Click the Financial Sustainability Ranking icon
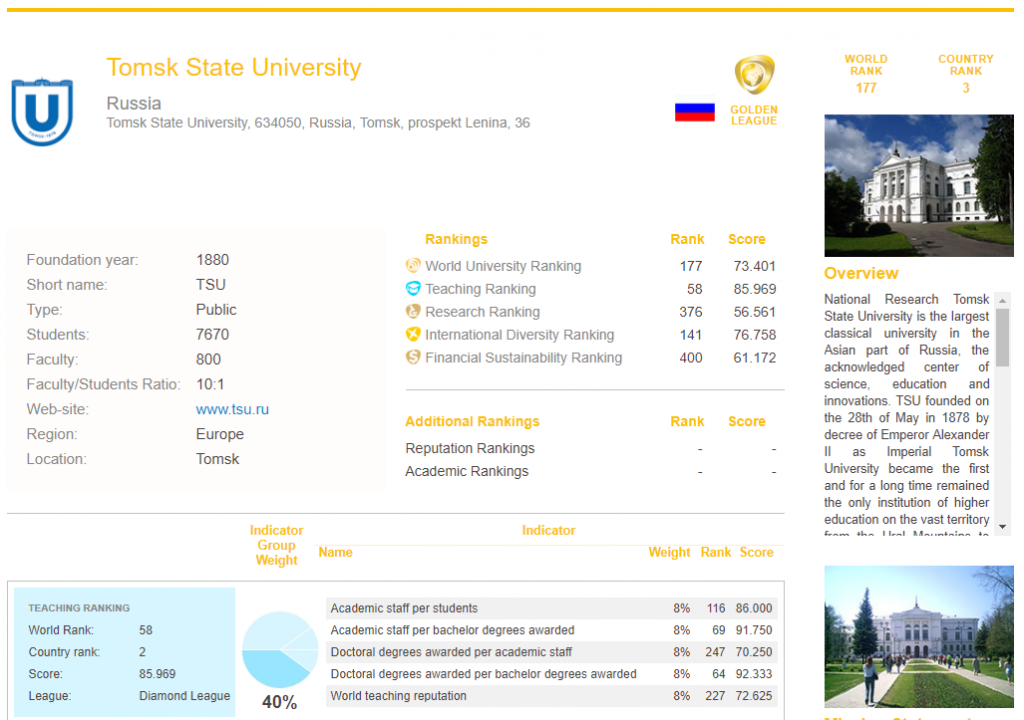 coord(413,358)
